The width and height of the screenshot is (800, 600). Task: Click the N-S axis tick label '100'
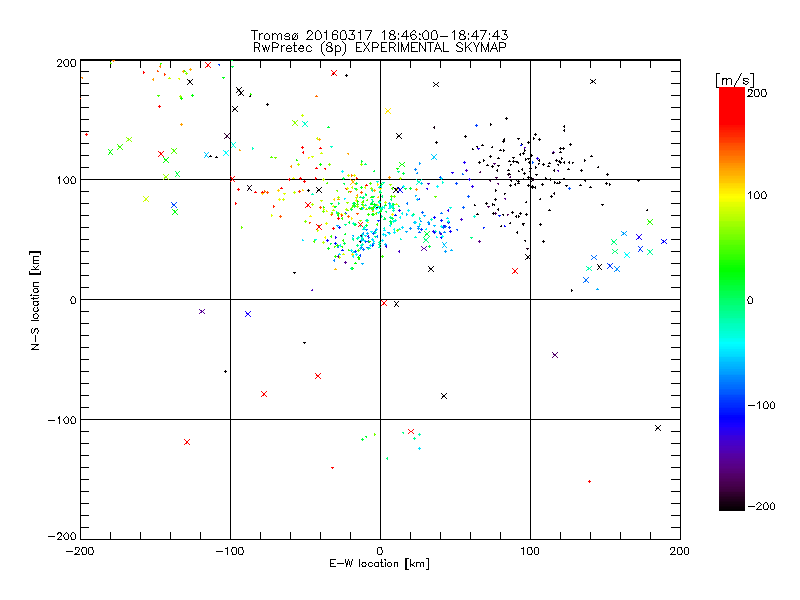[x=66, y=181]
